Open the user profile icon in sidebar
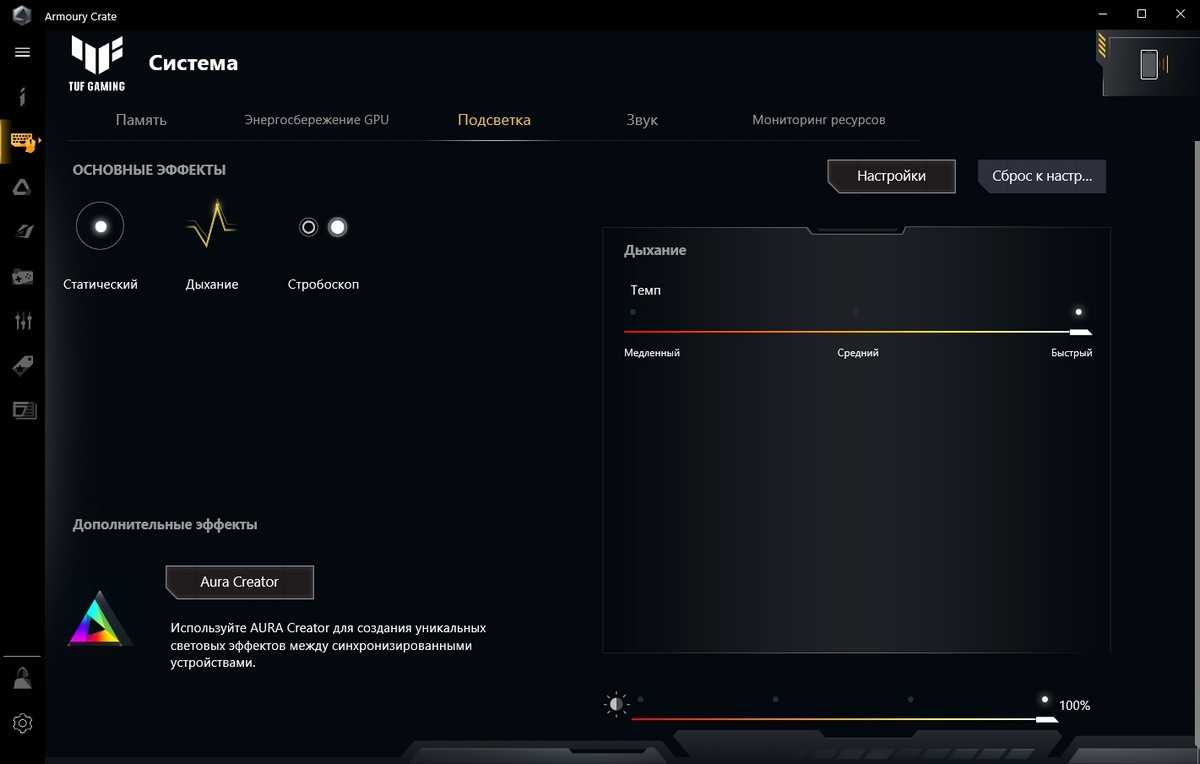 [22, 679]
